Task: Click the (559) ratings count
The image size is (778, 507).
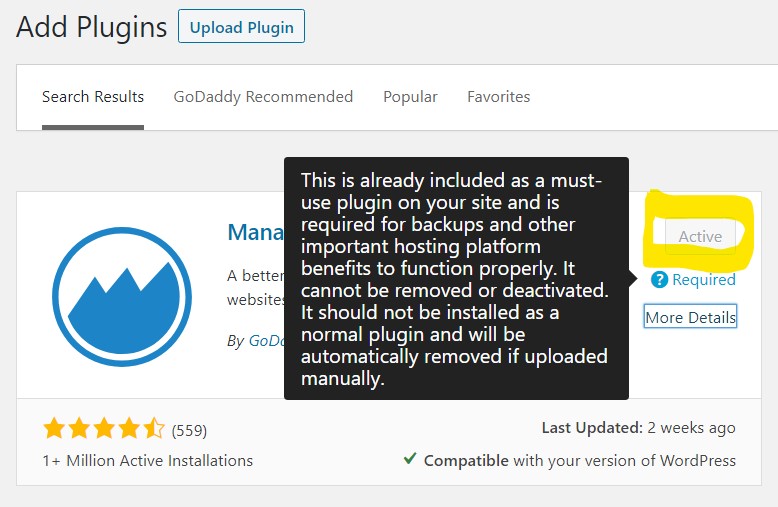Action: point(189,431)
